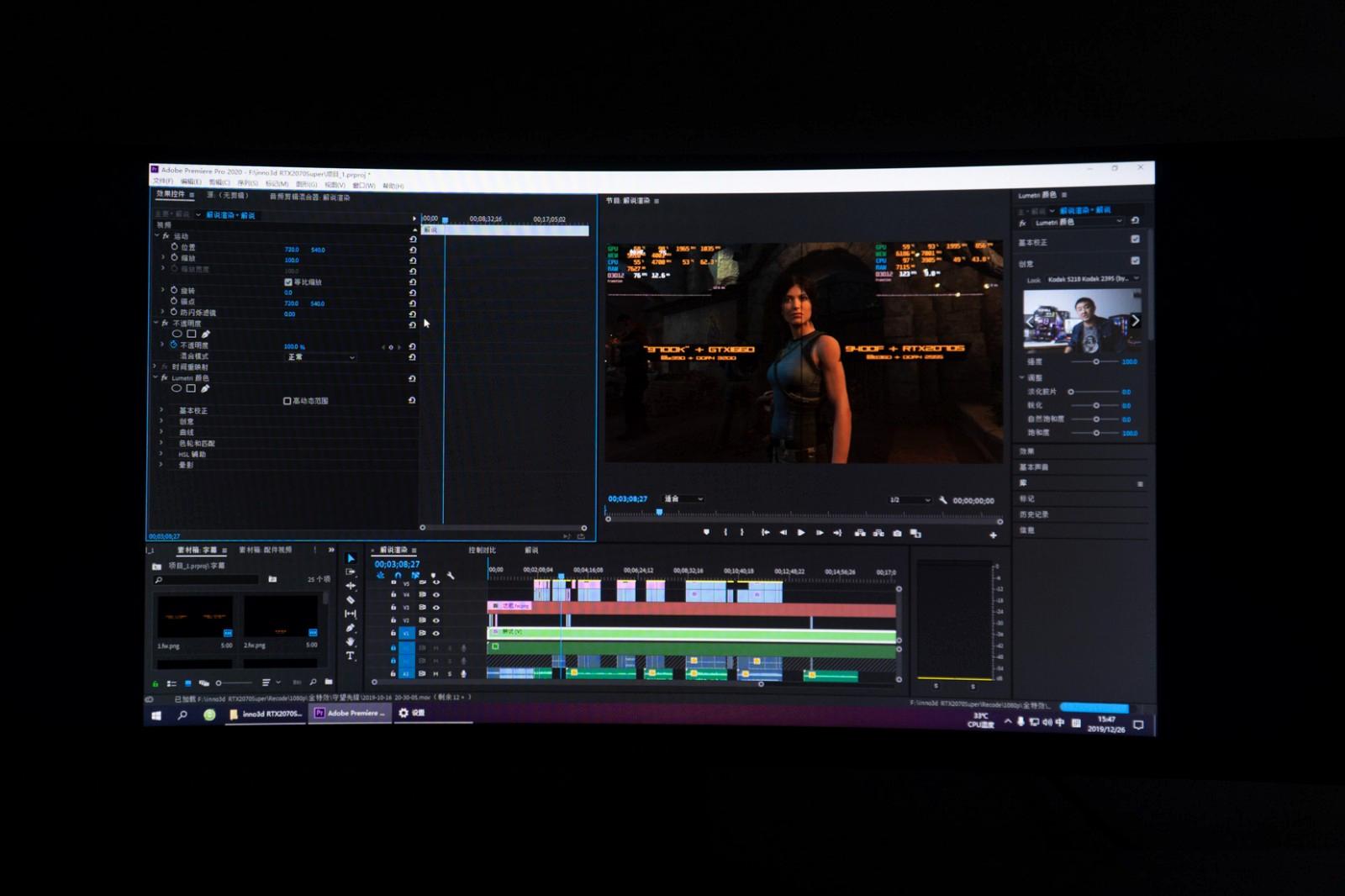Toggle animation stopwatch for Position
This screenshot has height=896, width=1345.
click(x=174, y=247)
